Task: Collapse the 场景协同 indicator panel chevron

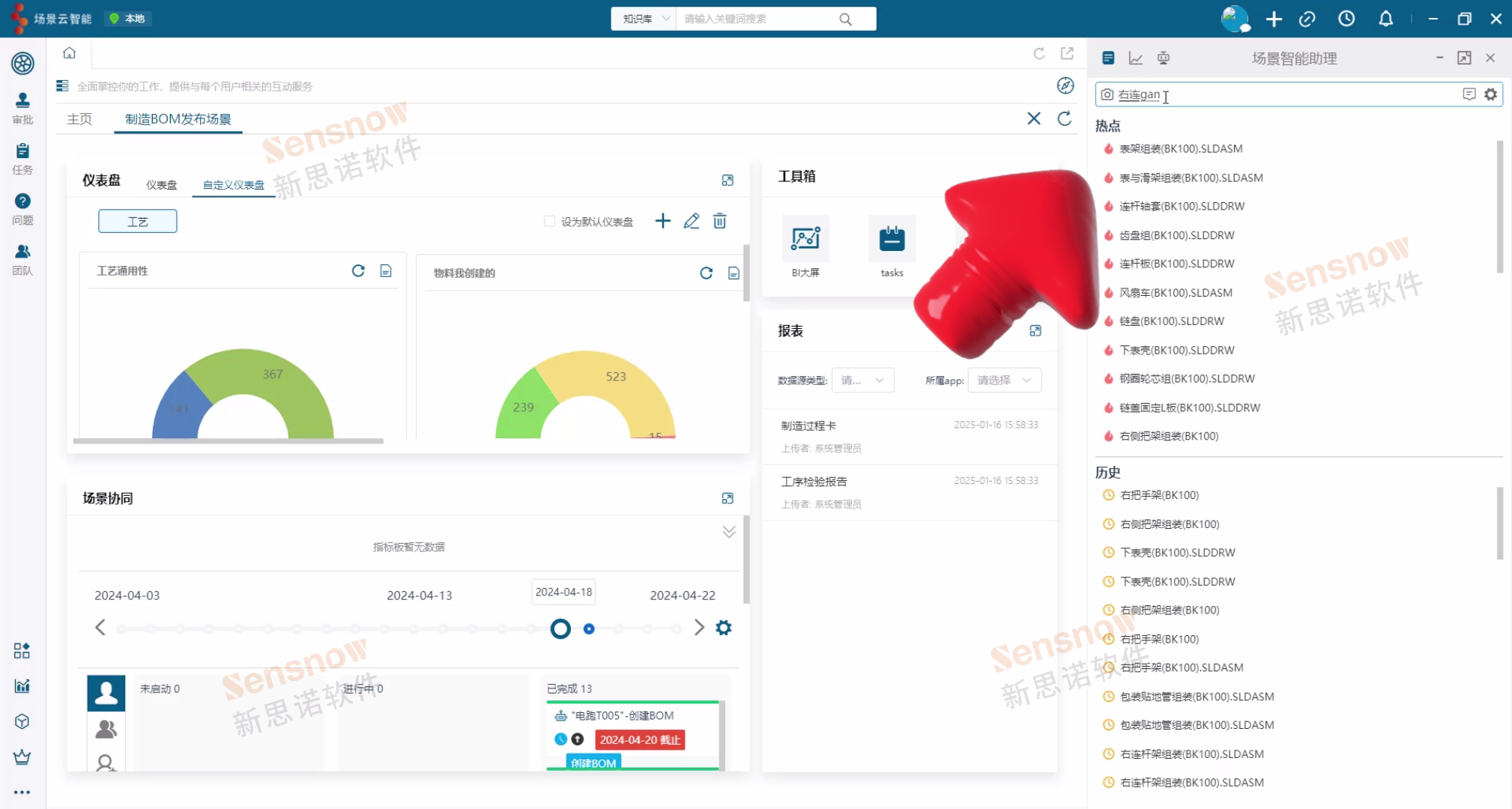Action: (728, 532)
